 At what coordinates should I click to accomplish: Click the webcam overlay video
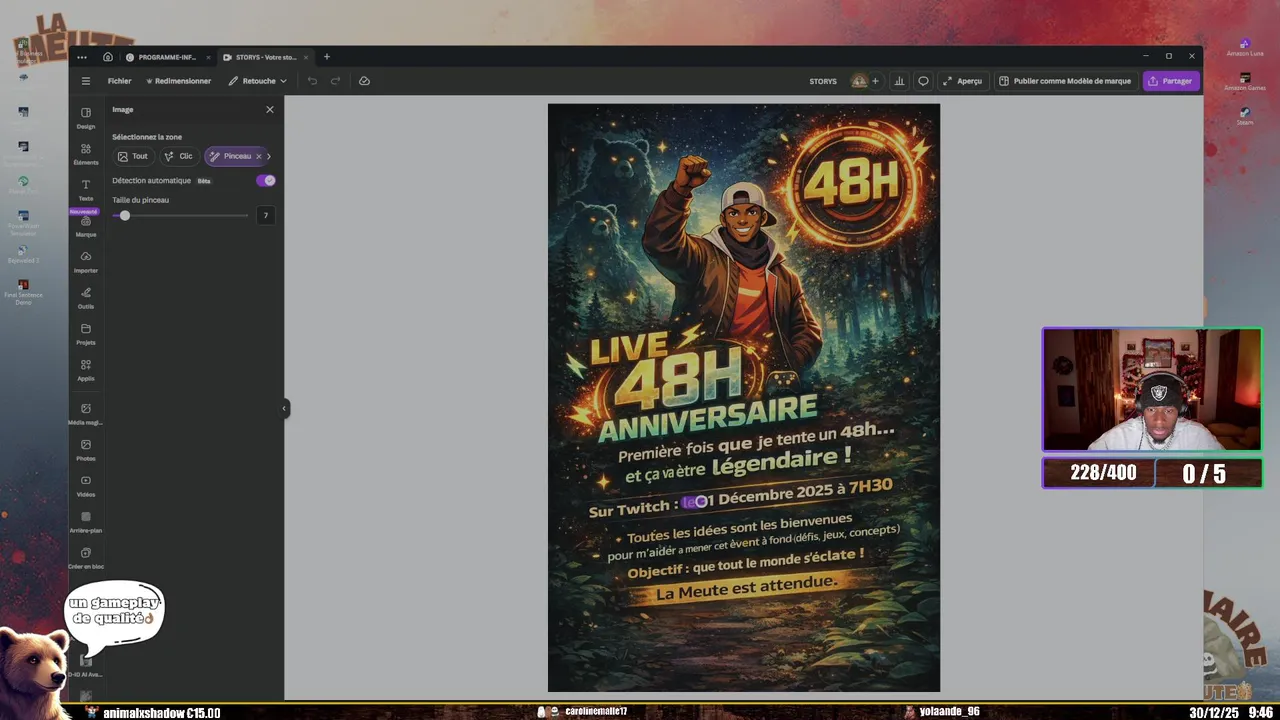tap(1152, 390)
